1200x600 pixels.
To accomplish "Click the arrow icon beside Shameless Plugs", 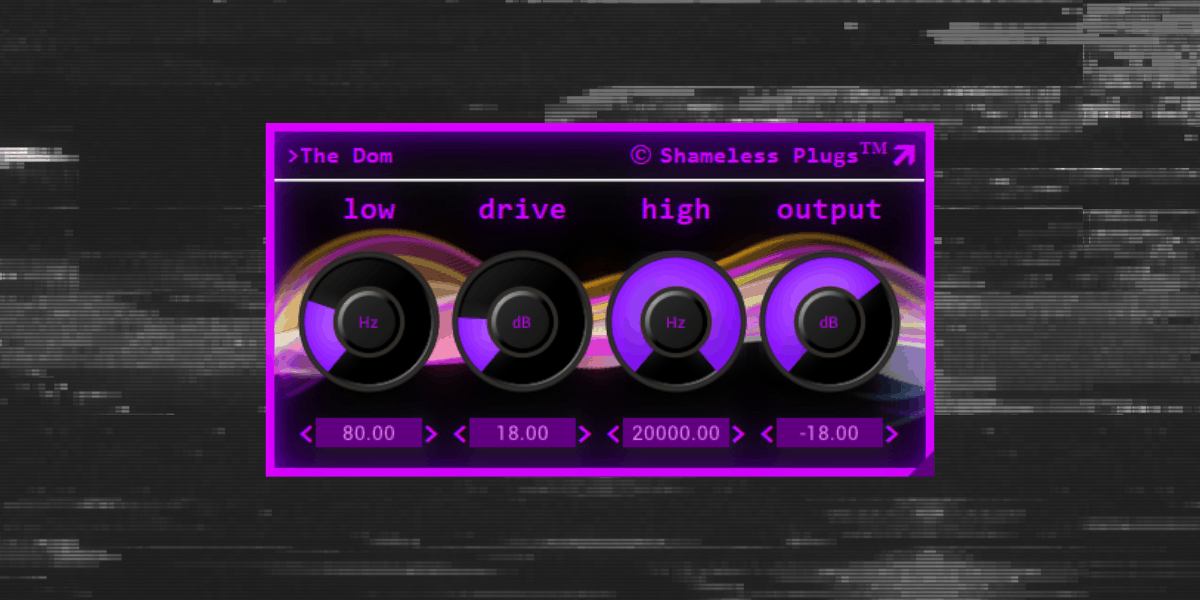I will pyautogui.click(x=904, y=155).
